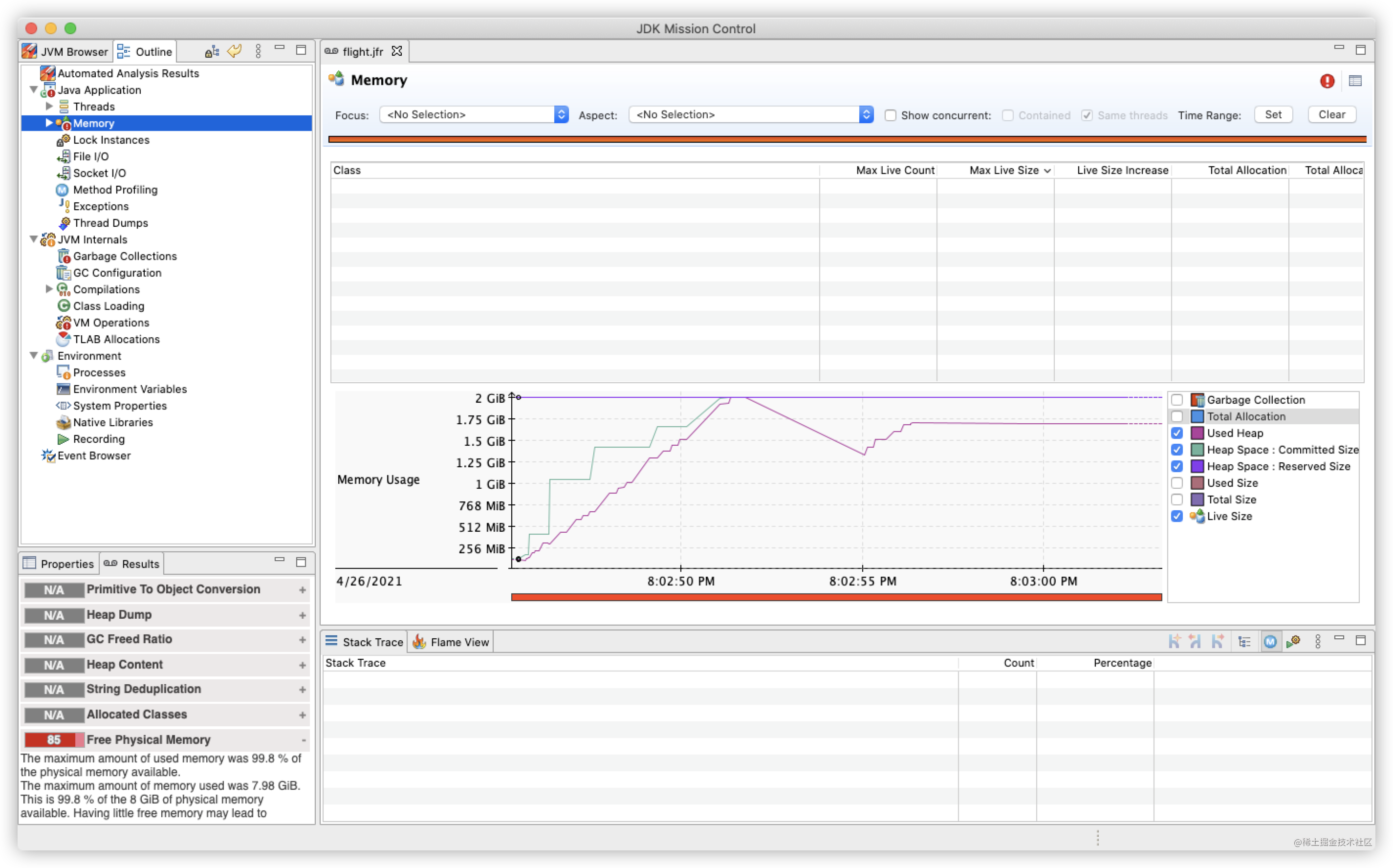Enable the Show concurrent checkbox
Screen dimensions: 1393x868
pyautogui.click(x=890, y=115)
